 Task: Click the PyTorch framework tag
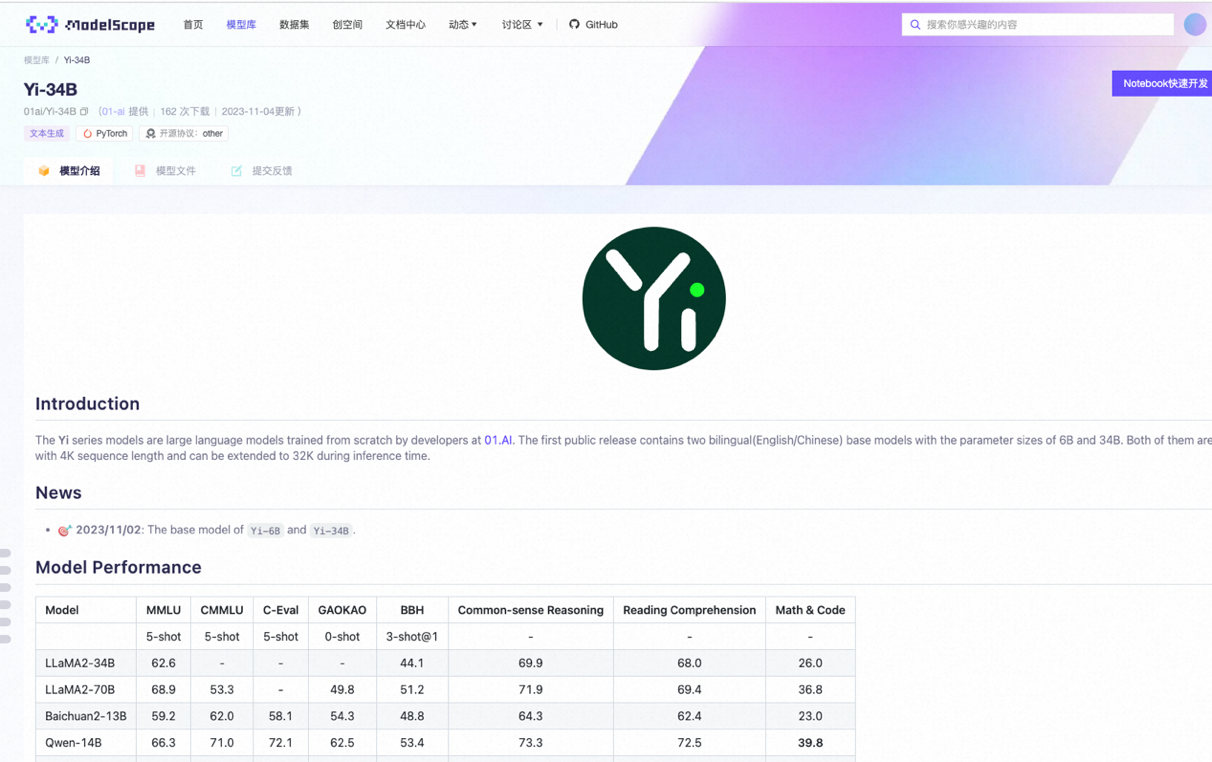(x=105, y=133)
